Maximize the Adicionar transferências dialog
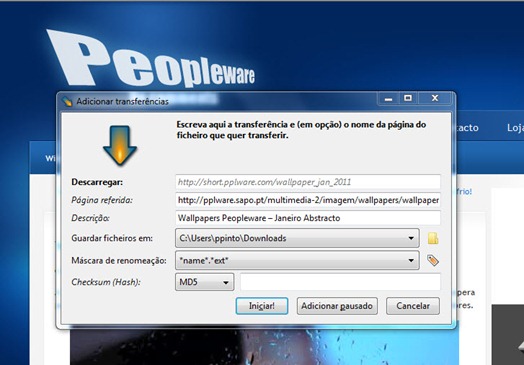The image size is (524, 365). coord(408,98)
